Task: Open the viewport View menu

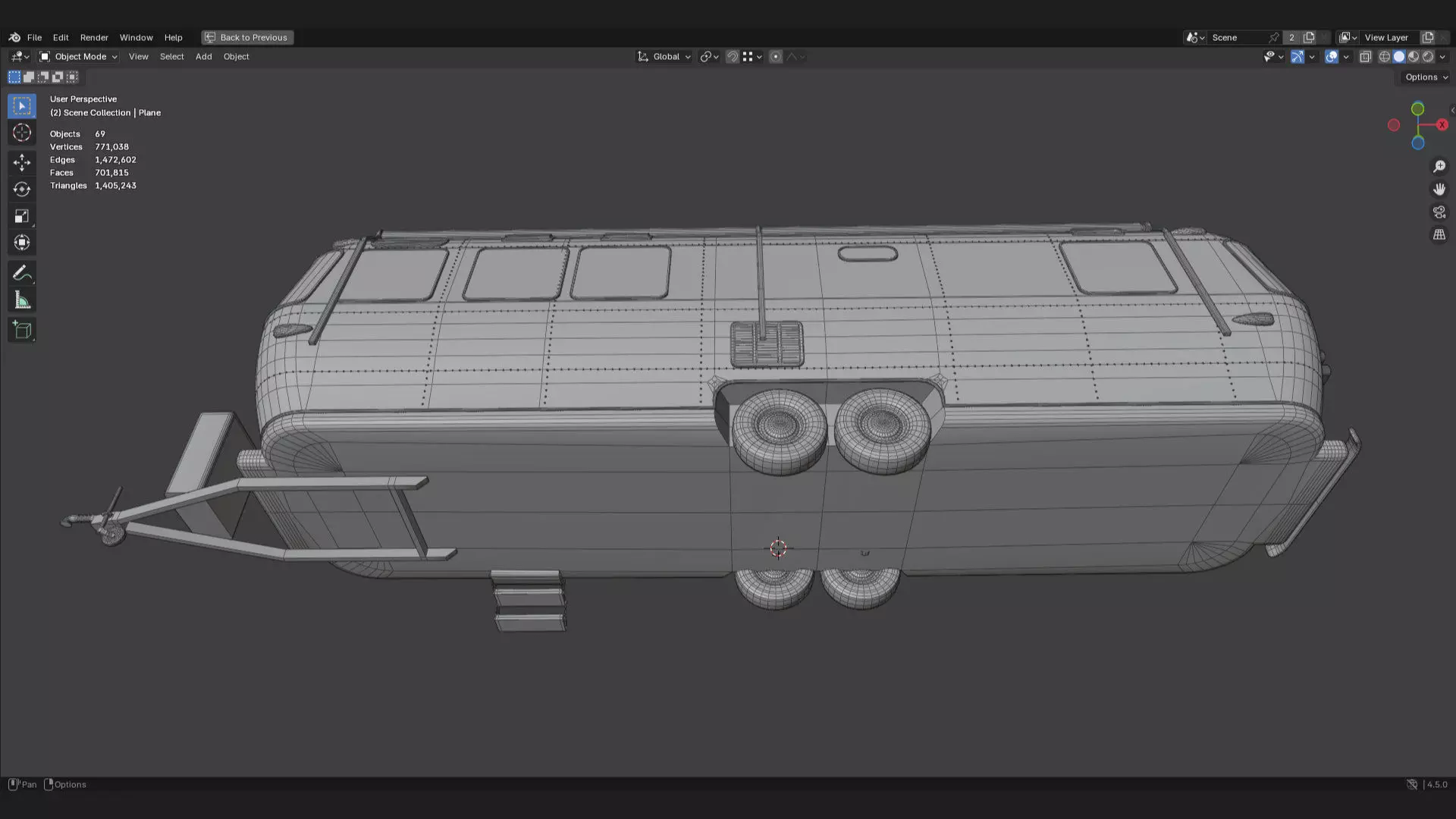Action: pos(138,57)
